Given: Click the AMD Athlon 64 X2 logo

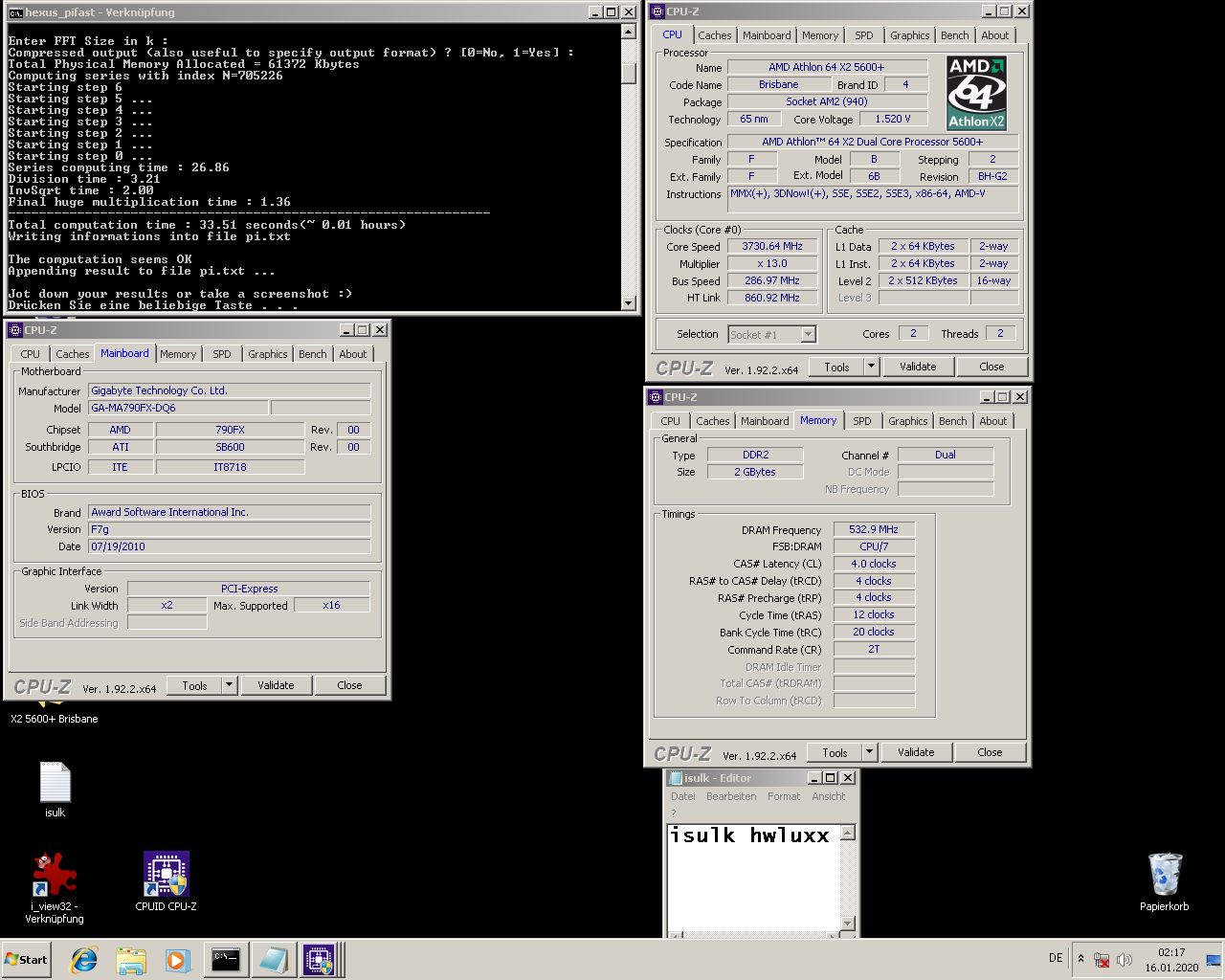Looking at the screenshot, I should (976, 93).
